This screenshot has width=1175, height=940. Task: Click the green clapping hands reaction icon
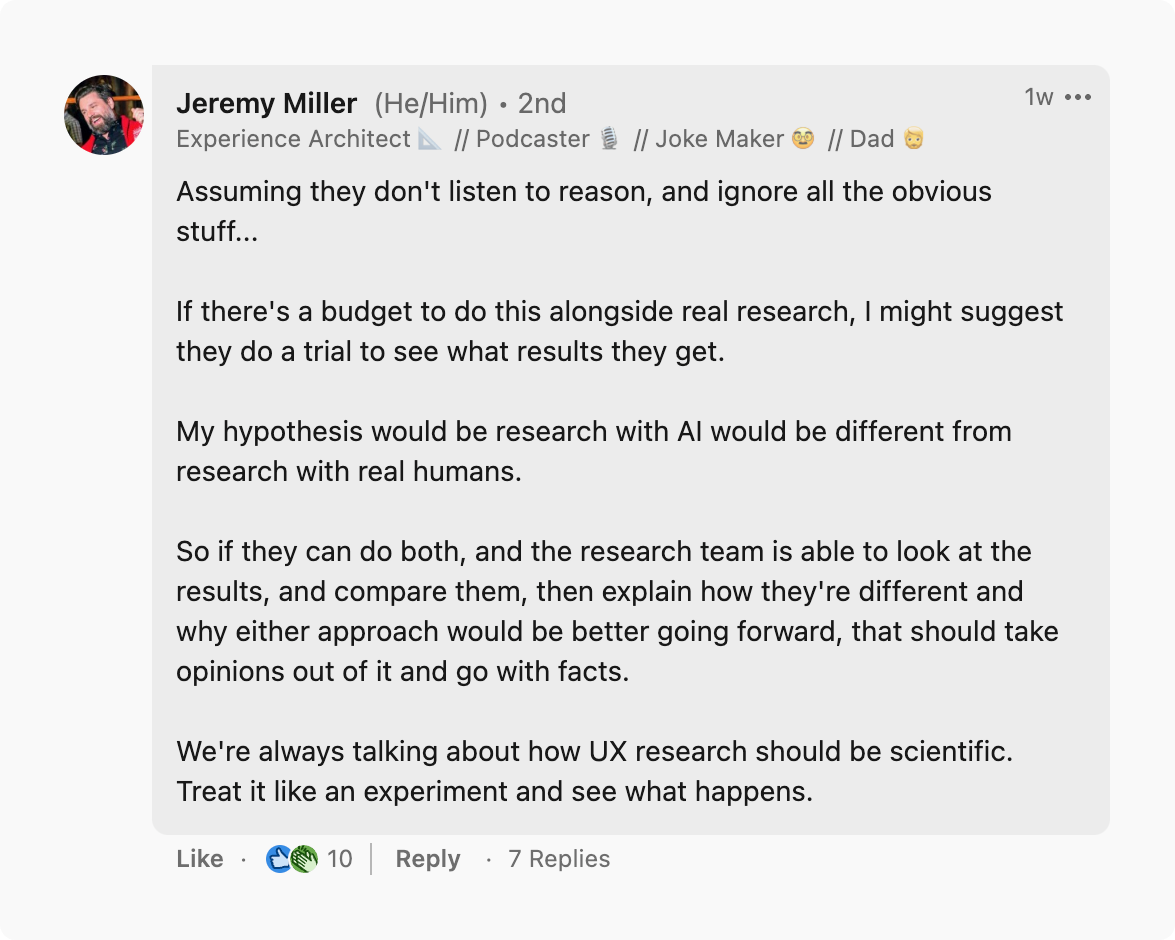(304, 859)
